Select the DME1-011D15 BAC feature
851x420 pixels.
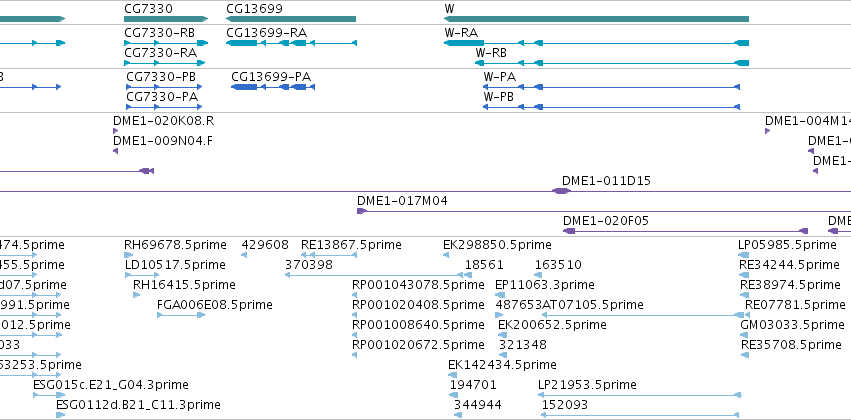[426, 191]
